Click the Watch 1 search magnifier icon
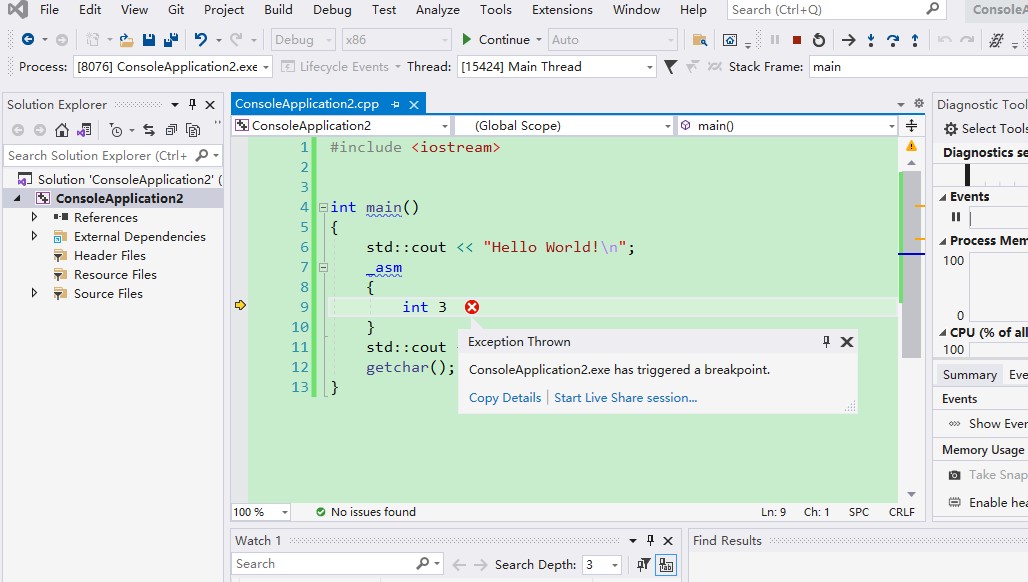Screen dimensions: 1028x582 pyautogui.click(x=423, y=563)
